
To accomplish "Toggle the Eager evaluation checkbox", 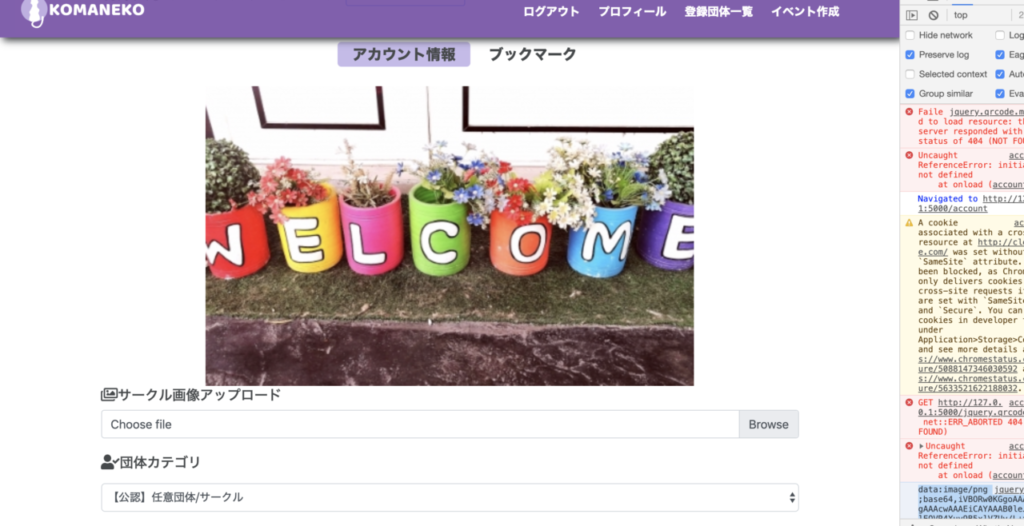I will (x=1000, y=55).
